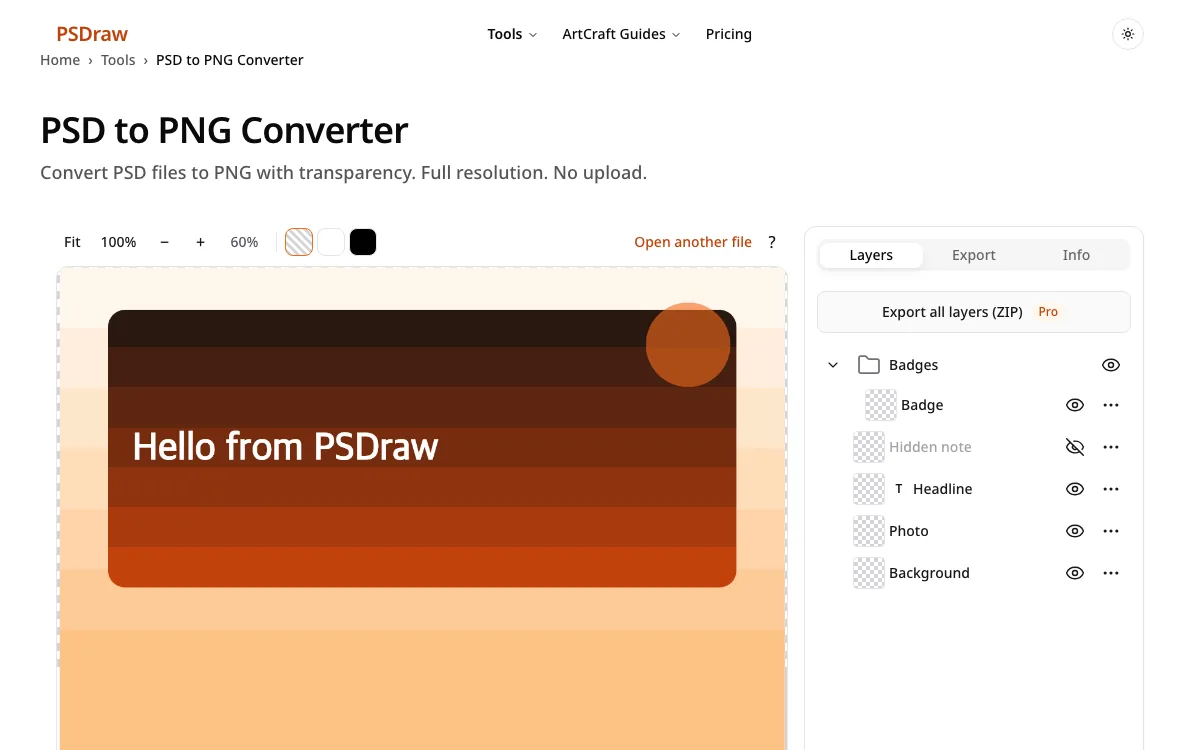Screen dimensions: 1200x750
Task: Switch to the Info tab
Action: [1076, 255]
